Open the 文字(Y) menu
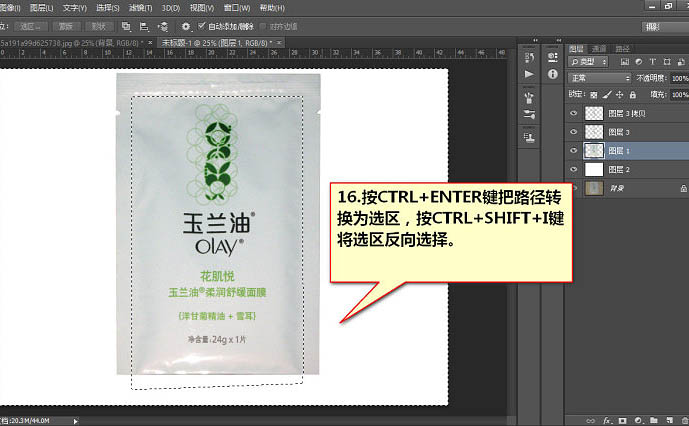This screenshot has width=689, height=426. [75, 8]
